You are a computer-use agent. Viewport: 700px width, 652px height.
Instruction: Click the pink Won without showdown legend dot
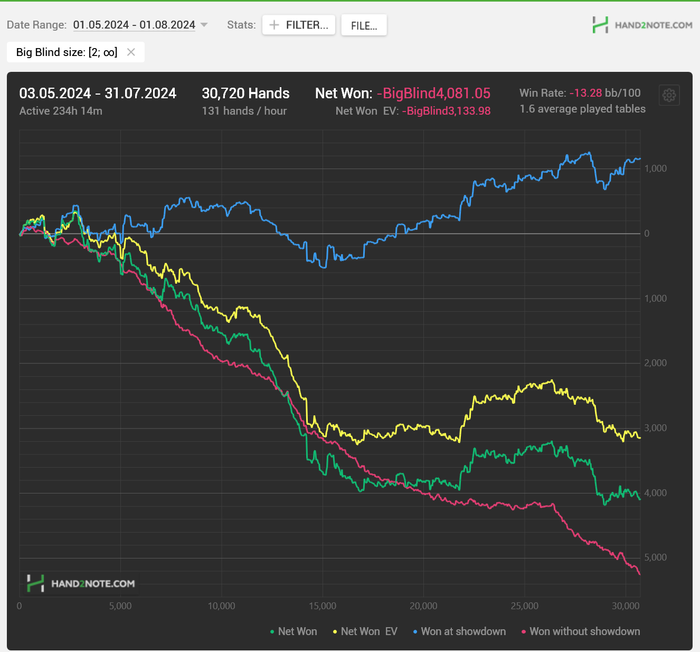coord(524,632)
